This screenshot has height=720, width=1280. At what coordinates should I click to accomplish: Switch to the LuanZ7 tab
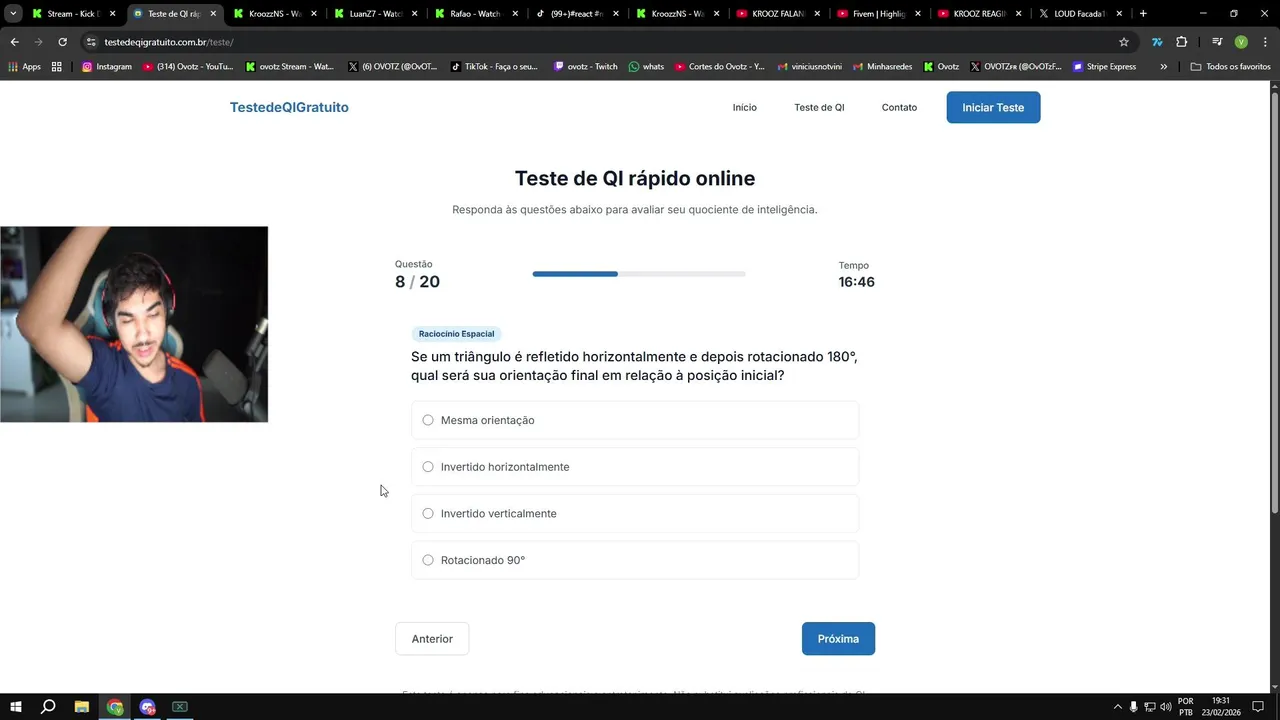point(375,14)
